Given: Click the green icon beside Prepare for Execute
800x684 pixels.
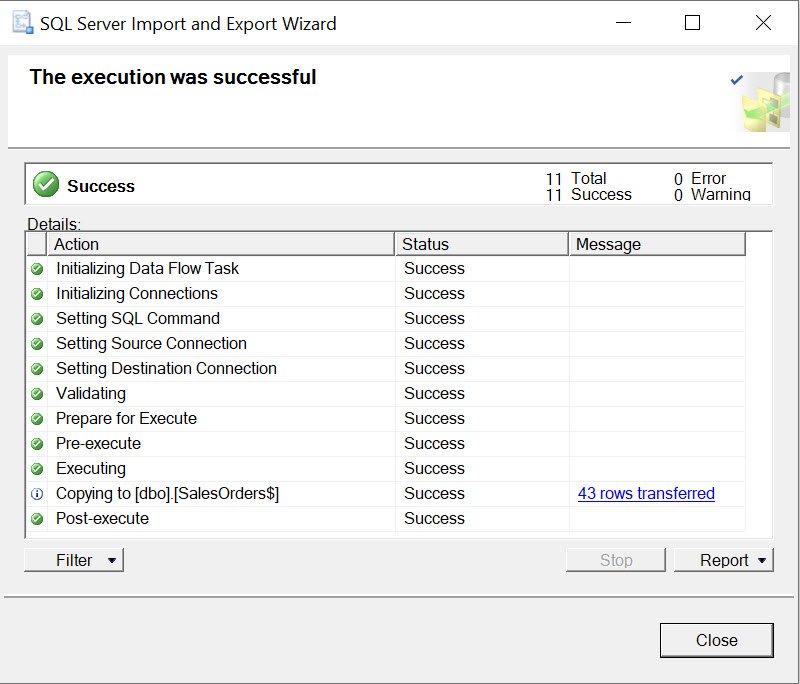Looking at the screenshot, I should click(x=37, y=418).
